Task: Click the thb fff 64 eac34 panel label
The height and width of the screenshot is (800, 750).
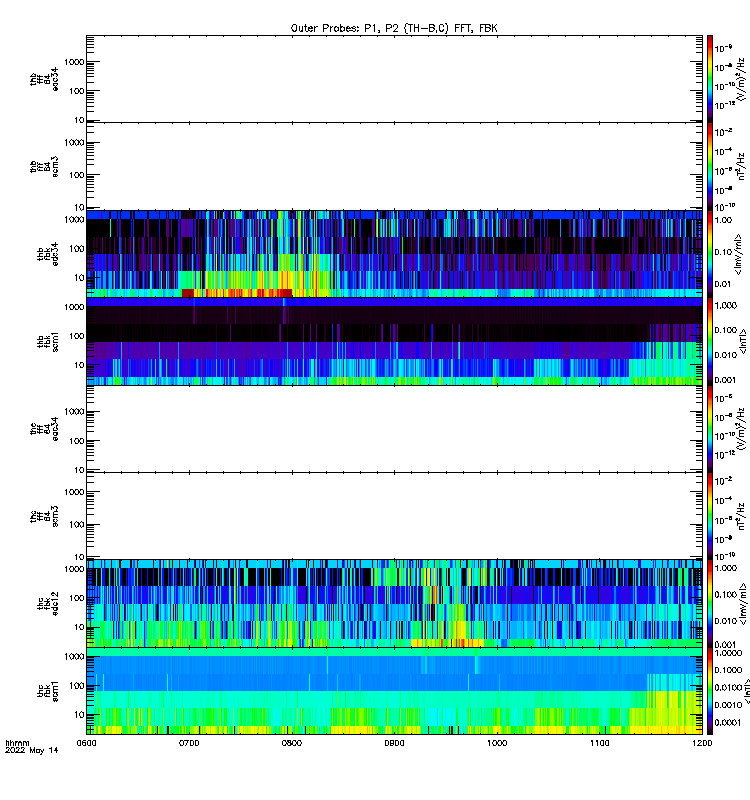Action: (x=44, y=79)
